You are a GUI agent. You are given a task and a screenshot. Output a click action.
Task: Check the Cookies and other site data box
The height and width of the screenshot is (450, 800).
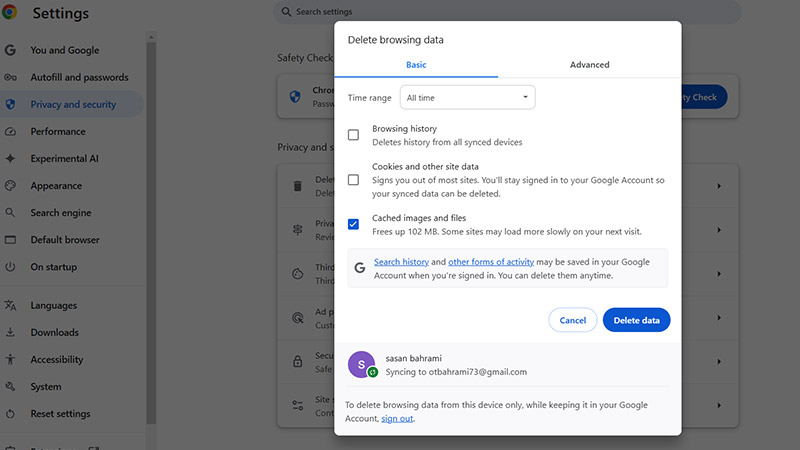click(353, 180)
